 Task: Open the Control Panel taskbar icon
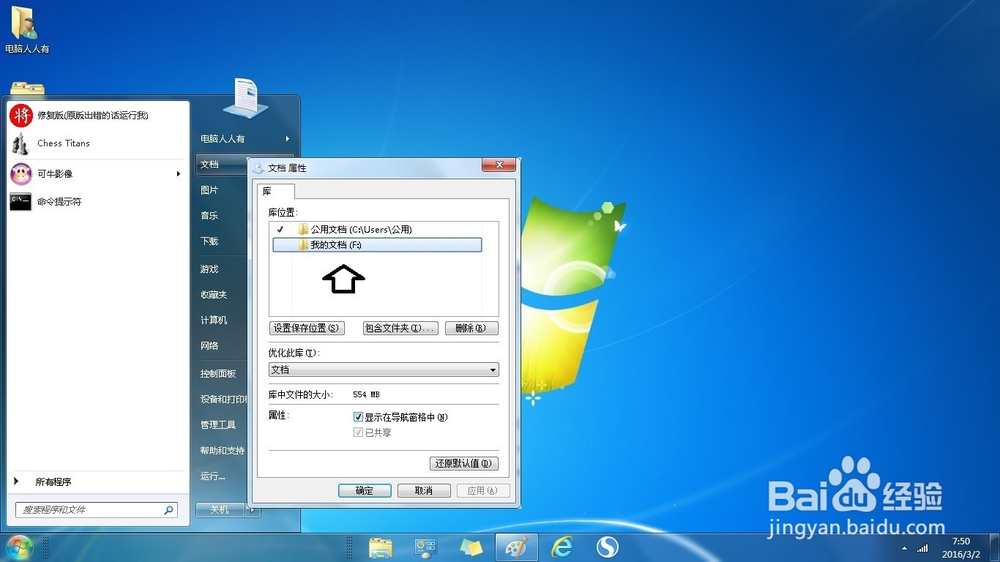(x=425, y=548)
